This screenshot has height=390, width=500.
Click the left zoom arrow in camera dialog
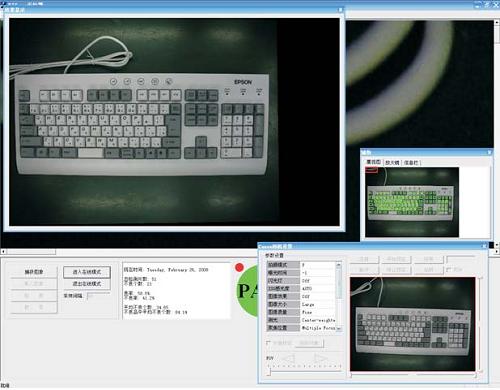(x=288, y=358)
